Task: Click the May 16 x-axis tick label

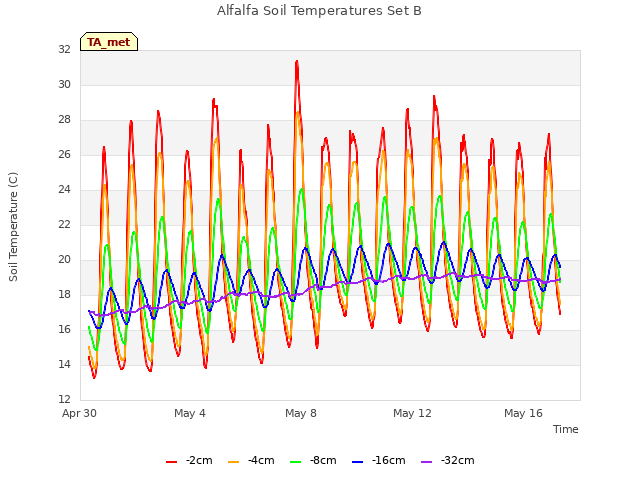Action: coord(523,413)
